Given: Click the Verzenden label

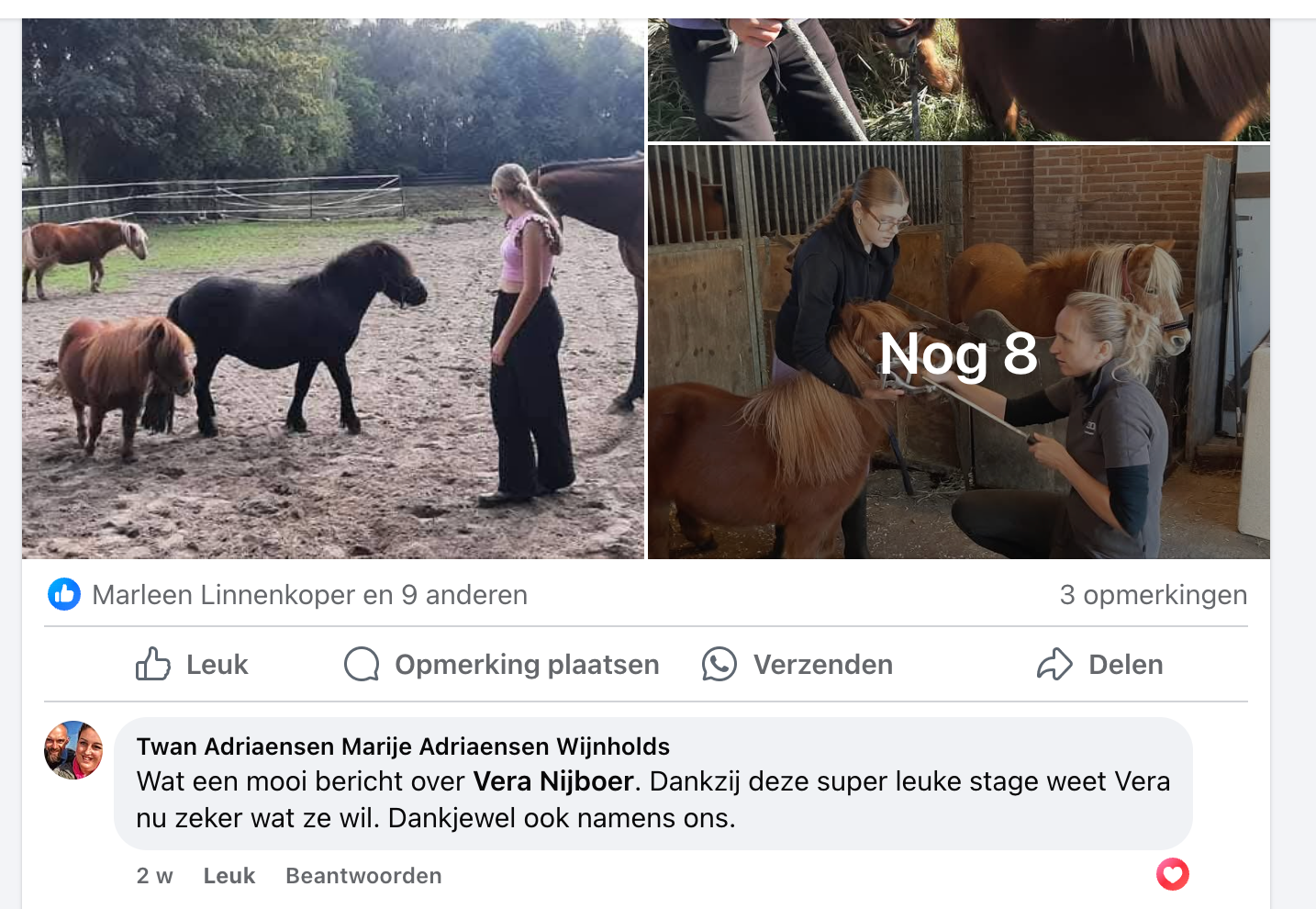Looking at the screenshot, I should click(x=823, y=665).
